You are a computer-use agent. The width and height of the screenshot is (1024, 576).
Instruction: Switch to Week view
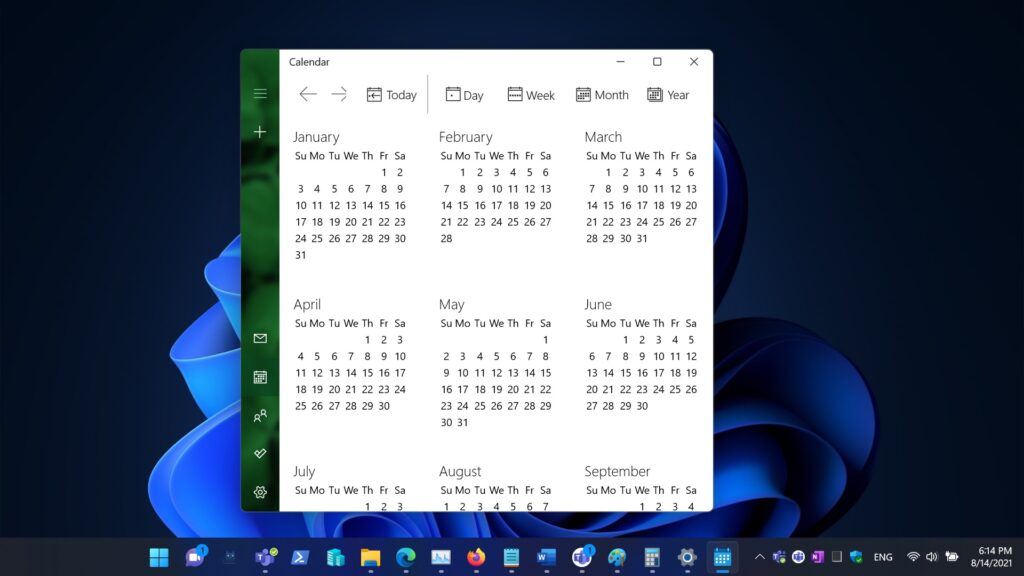click(530, 95)
